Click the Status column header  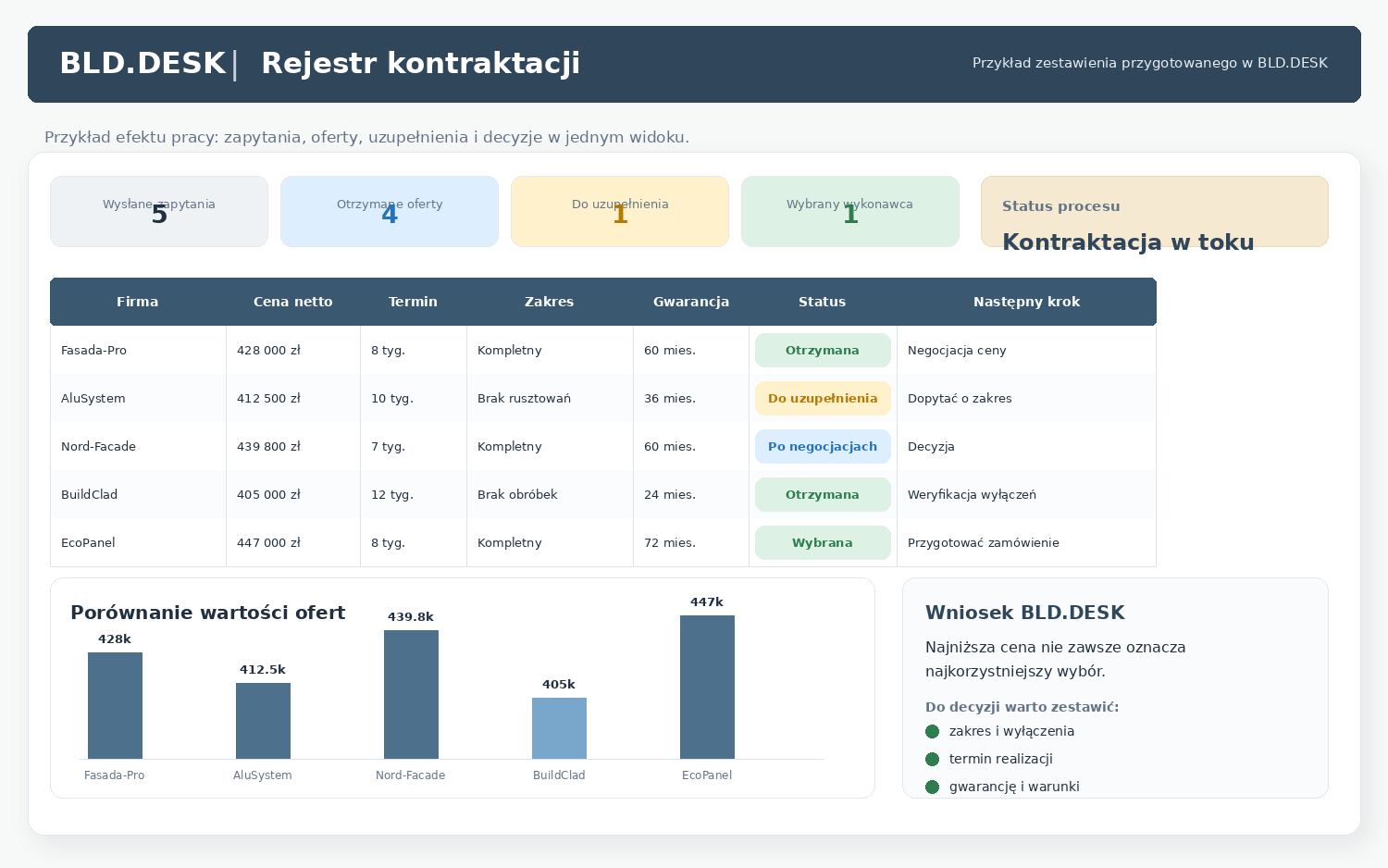pos(823,302)
